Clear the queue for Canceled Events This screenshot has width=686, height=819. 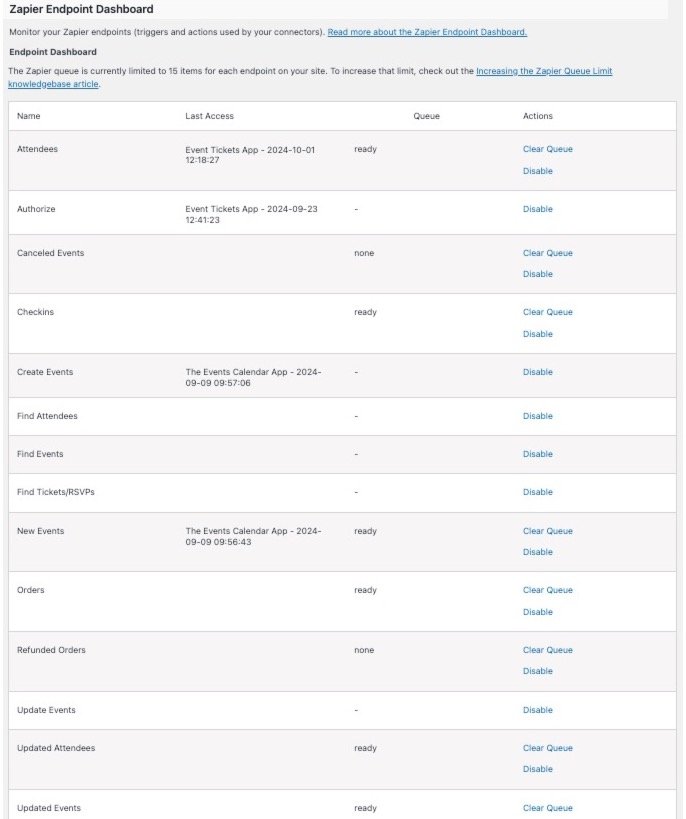[x=546, y=253]
